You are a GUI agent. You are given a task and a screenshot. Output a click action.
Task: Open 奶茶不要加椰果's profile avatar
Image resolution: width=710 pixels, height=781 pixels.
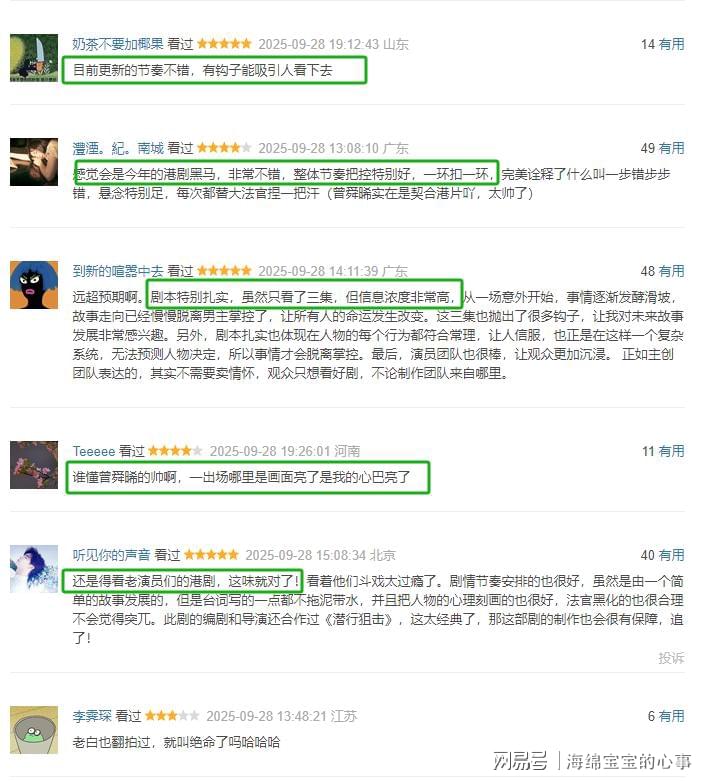34,58
